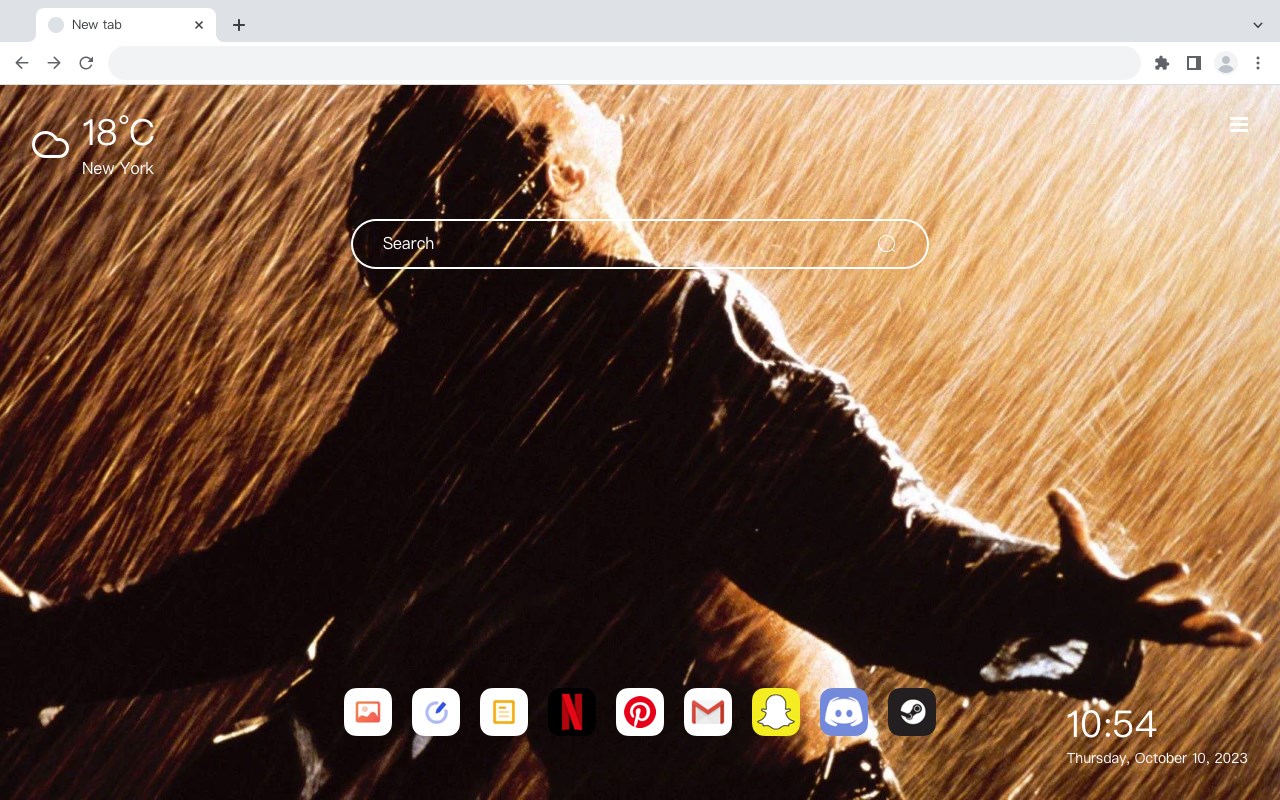The image size is (1280, 800).
Task: Open the yellow notes shortcut icon
Action: 504,712
